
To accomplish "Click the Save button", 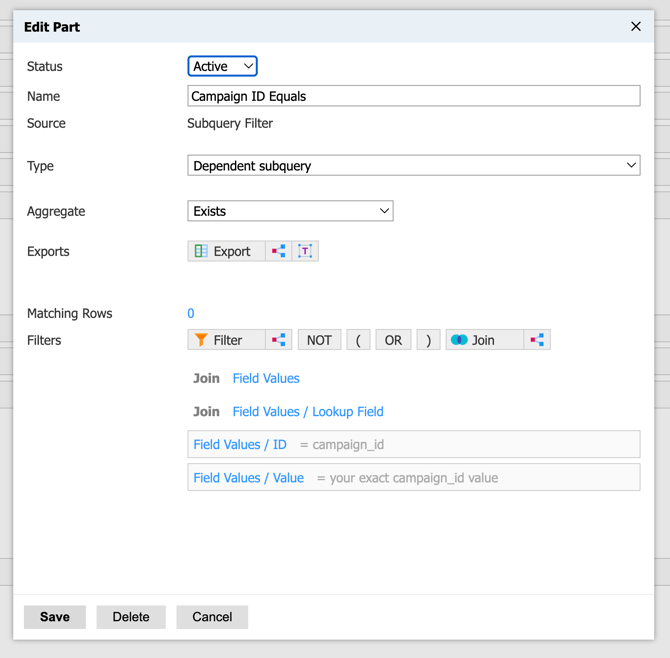I will pyautogui.click(x=55, y=617).
